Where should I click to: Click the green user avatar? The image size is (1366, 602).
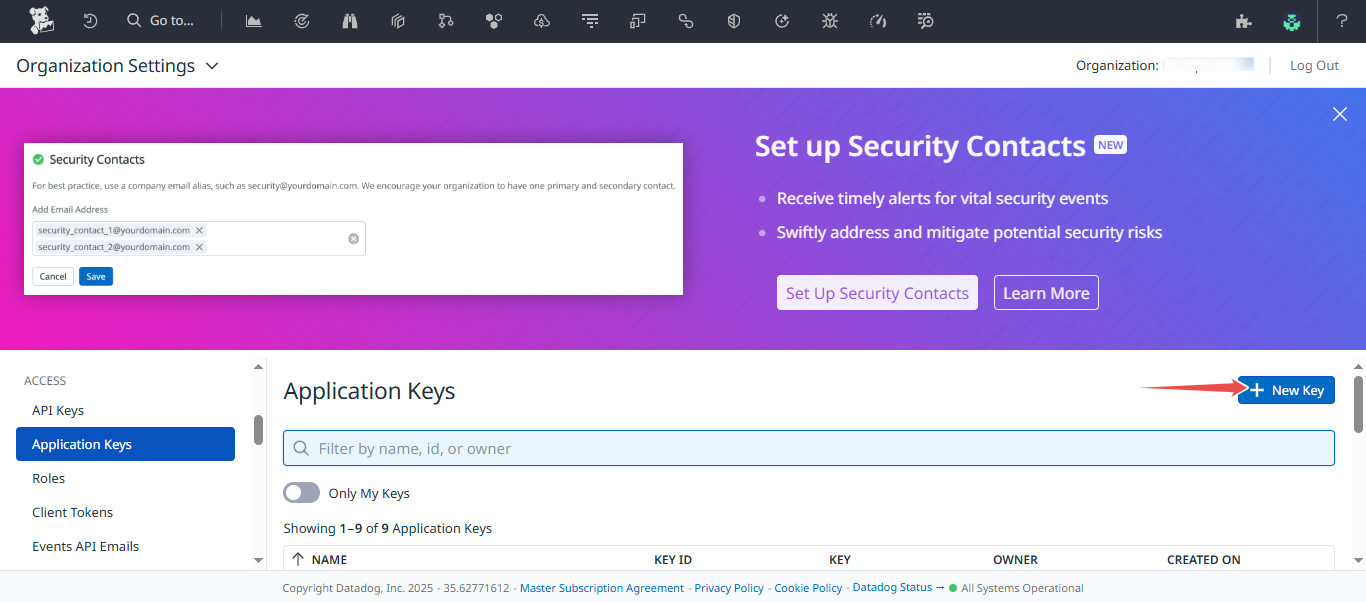pos(1292,20)
